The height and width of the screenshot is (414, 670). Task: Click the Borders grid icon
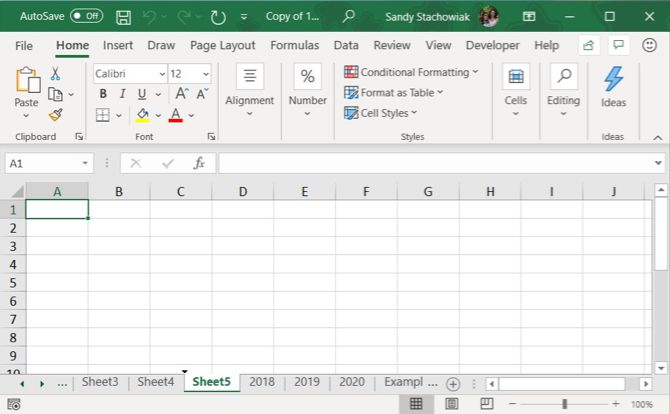point(103,115)
